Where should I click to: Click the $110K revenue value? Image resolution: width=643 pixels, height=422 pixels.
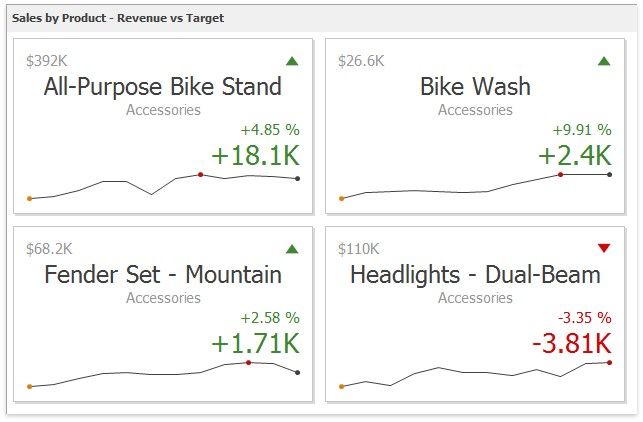[359, 248]
